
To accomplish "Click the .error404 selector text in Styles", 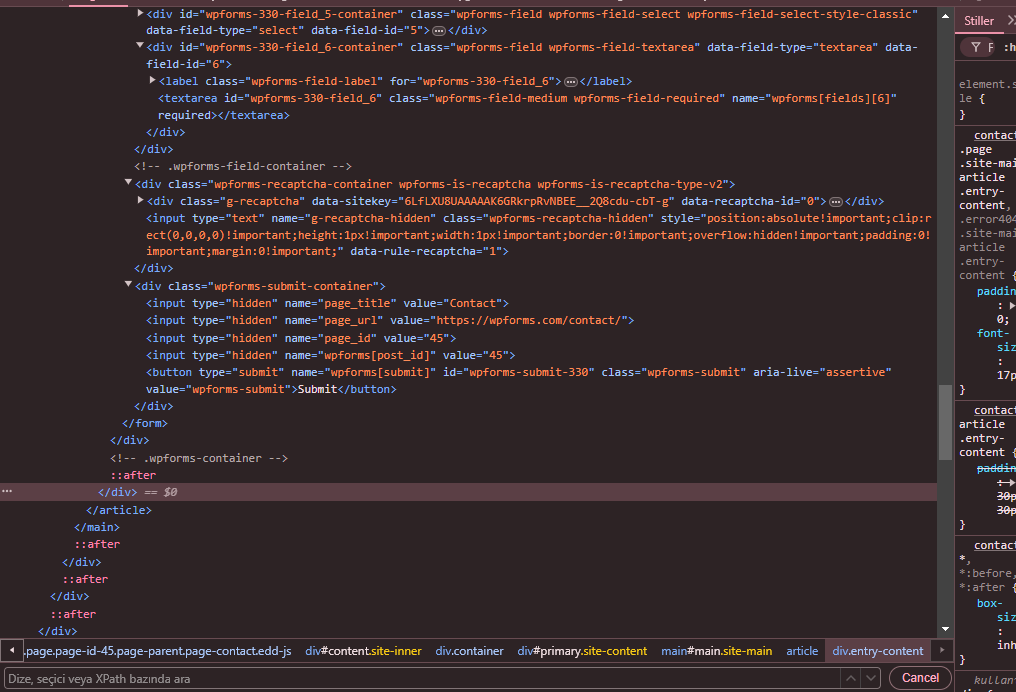I will tap(987, 219).
